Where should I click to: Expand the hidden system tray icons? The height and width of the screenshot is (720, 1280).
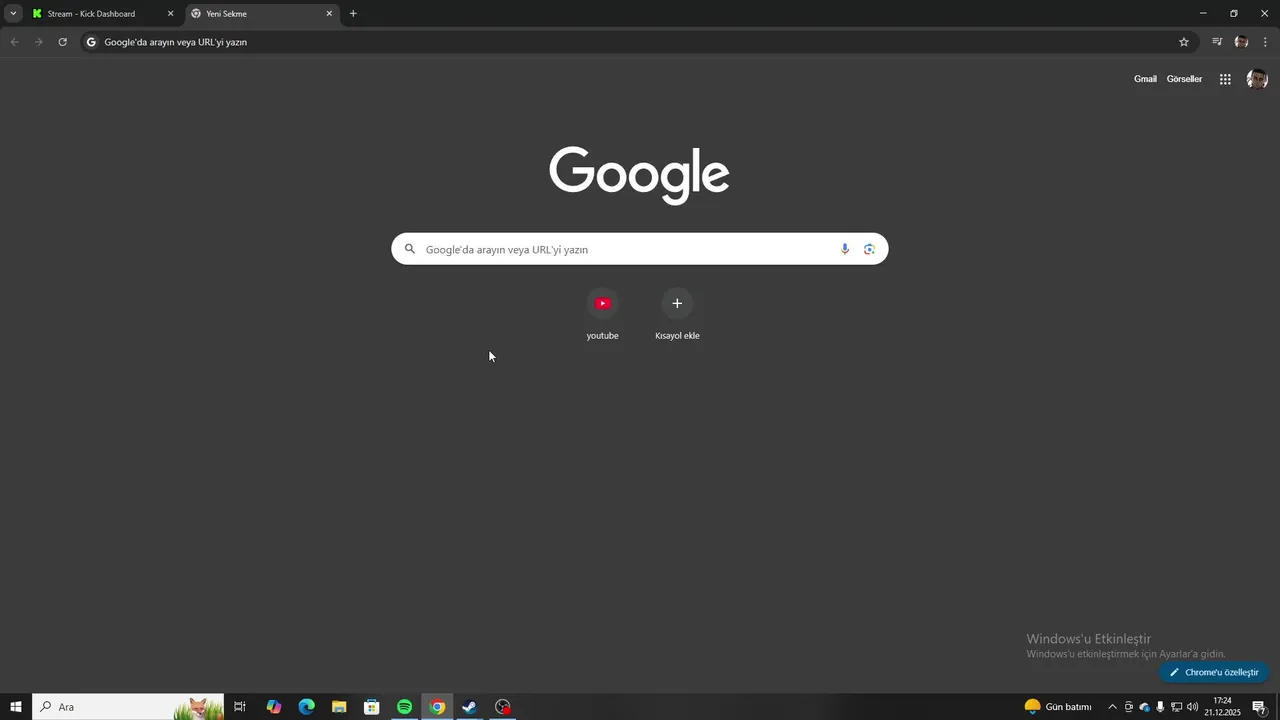(x=1112, y=707)
